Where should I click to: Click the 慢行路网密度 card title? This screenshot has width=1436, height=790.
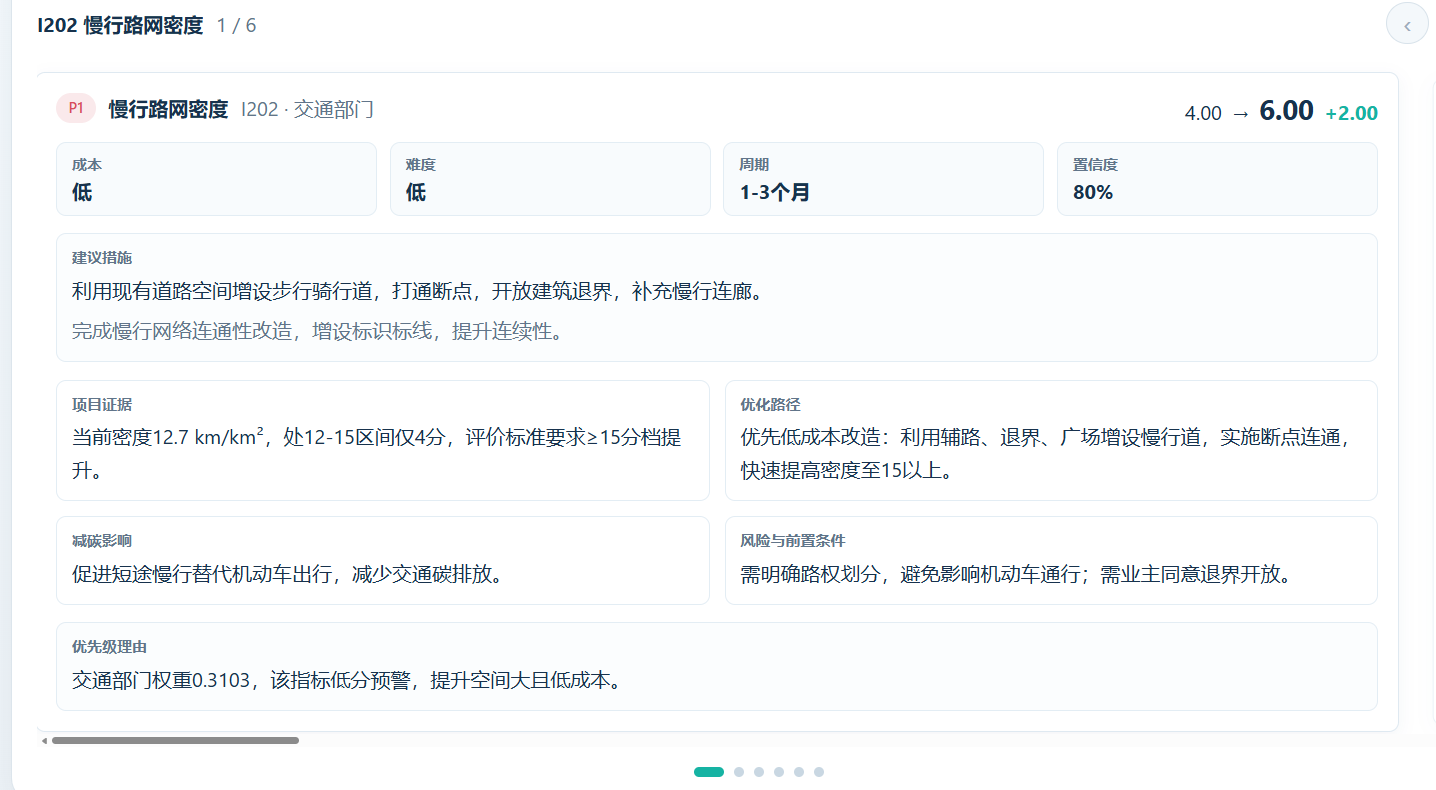pyautogui.click(x=168, y=109)
